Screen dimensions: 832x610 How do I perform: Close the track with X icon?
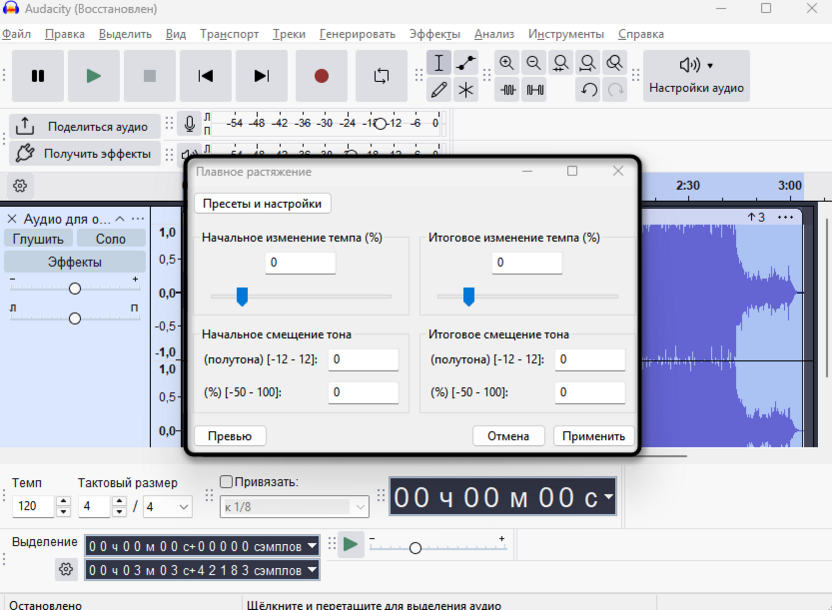[x=12, y=219]
